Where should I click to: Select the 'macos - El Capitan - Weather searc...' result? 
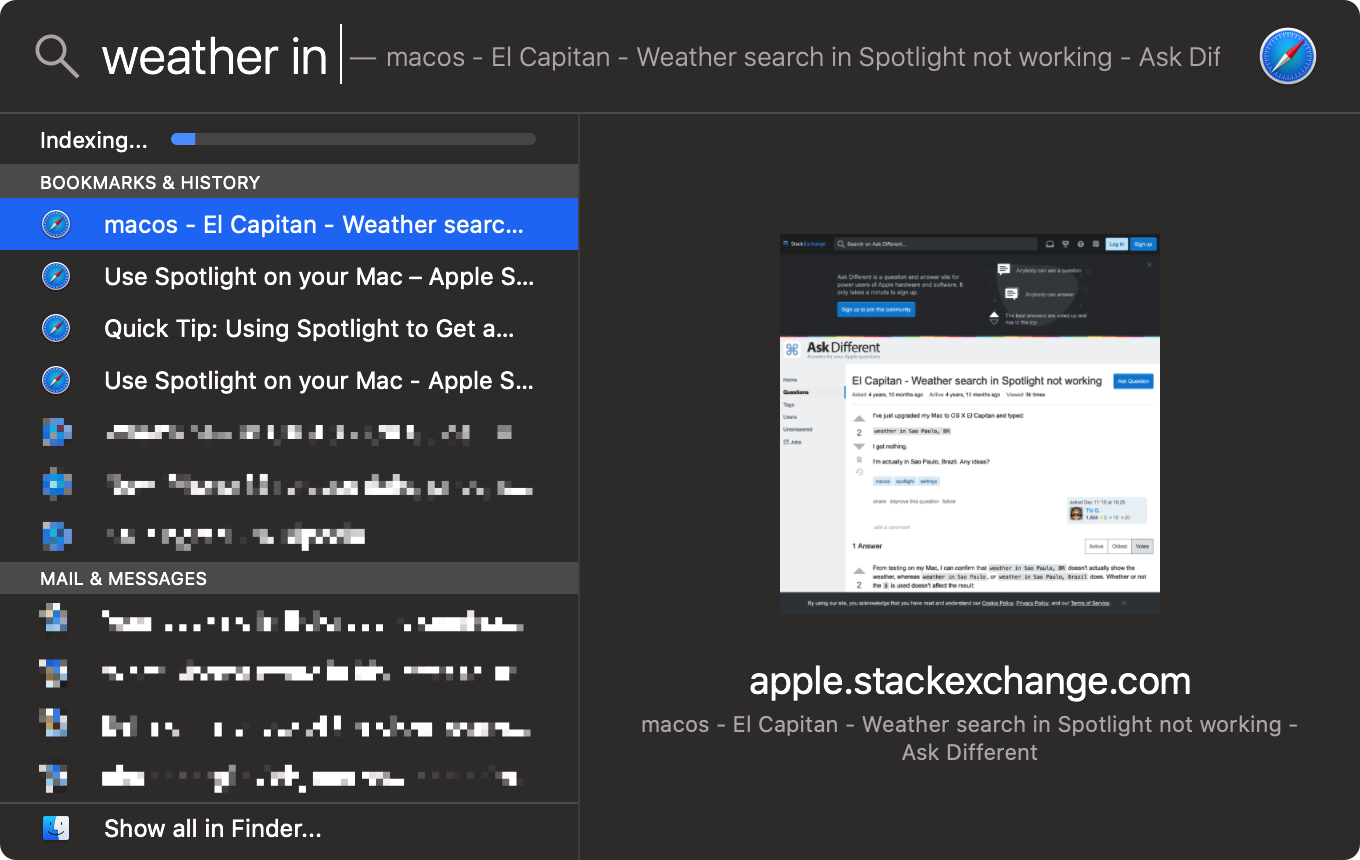click(x=289, y=224)
